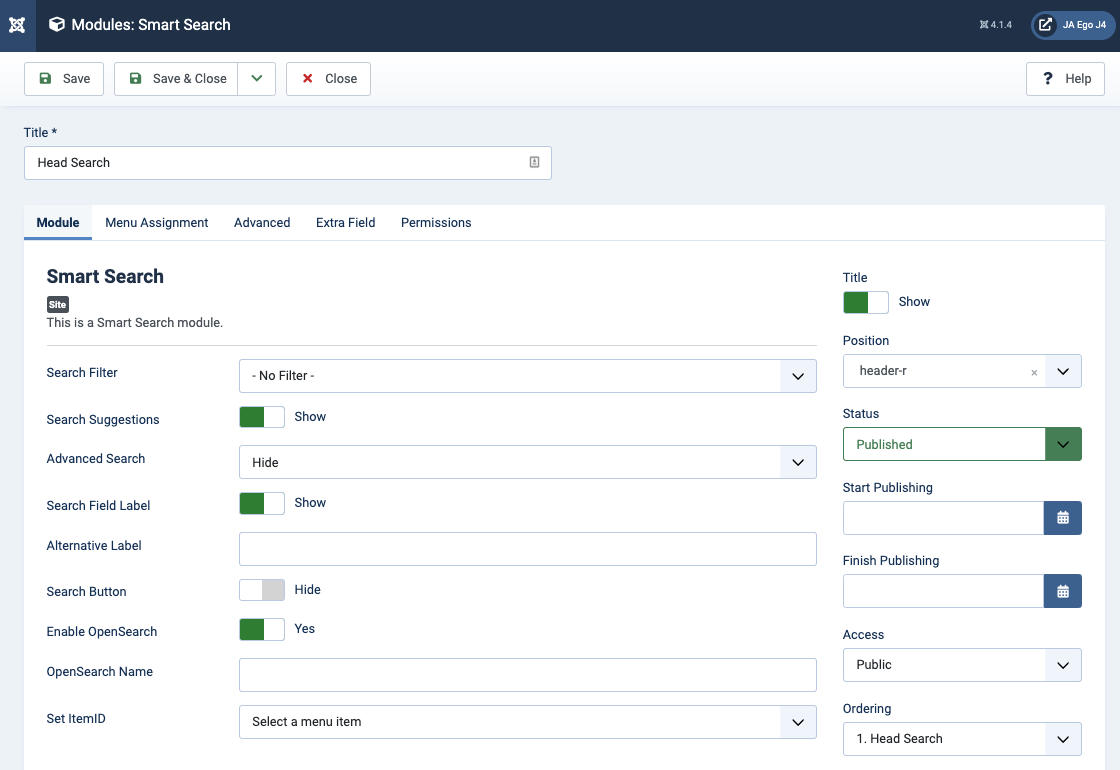Open the Access dropdown

(x=961, y=665)
